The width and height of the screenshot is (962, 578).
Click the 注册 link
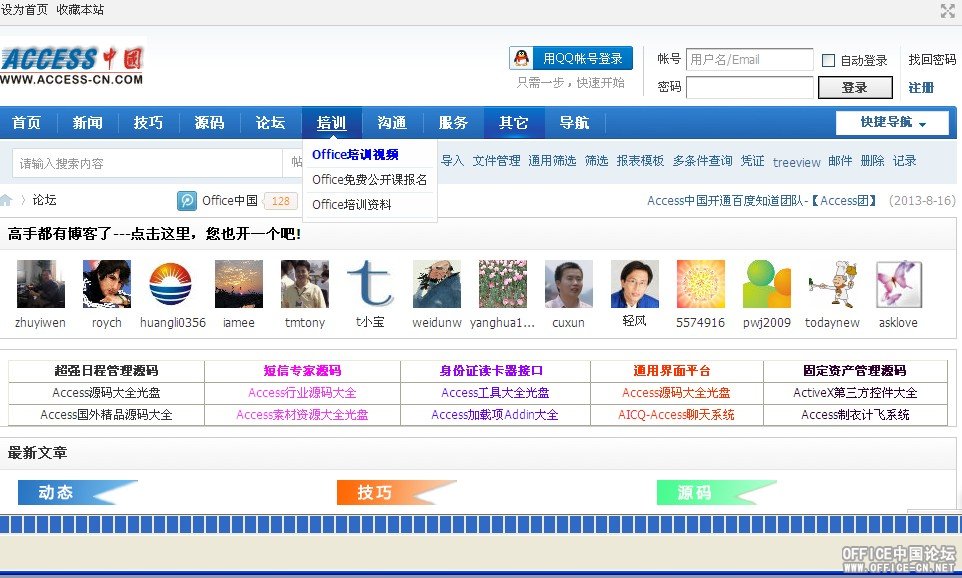click(921, 88)
